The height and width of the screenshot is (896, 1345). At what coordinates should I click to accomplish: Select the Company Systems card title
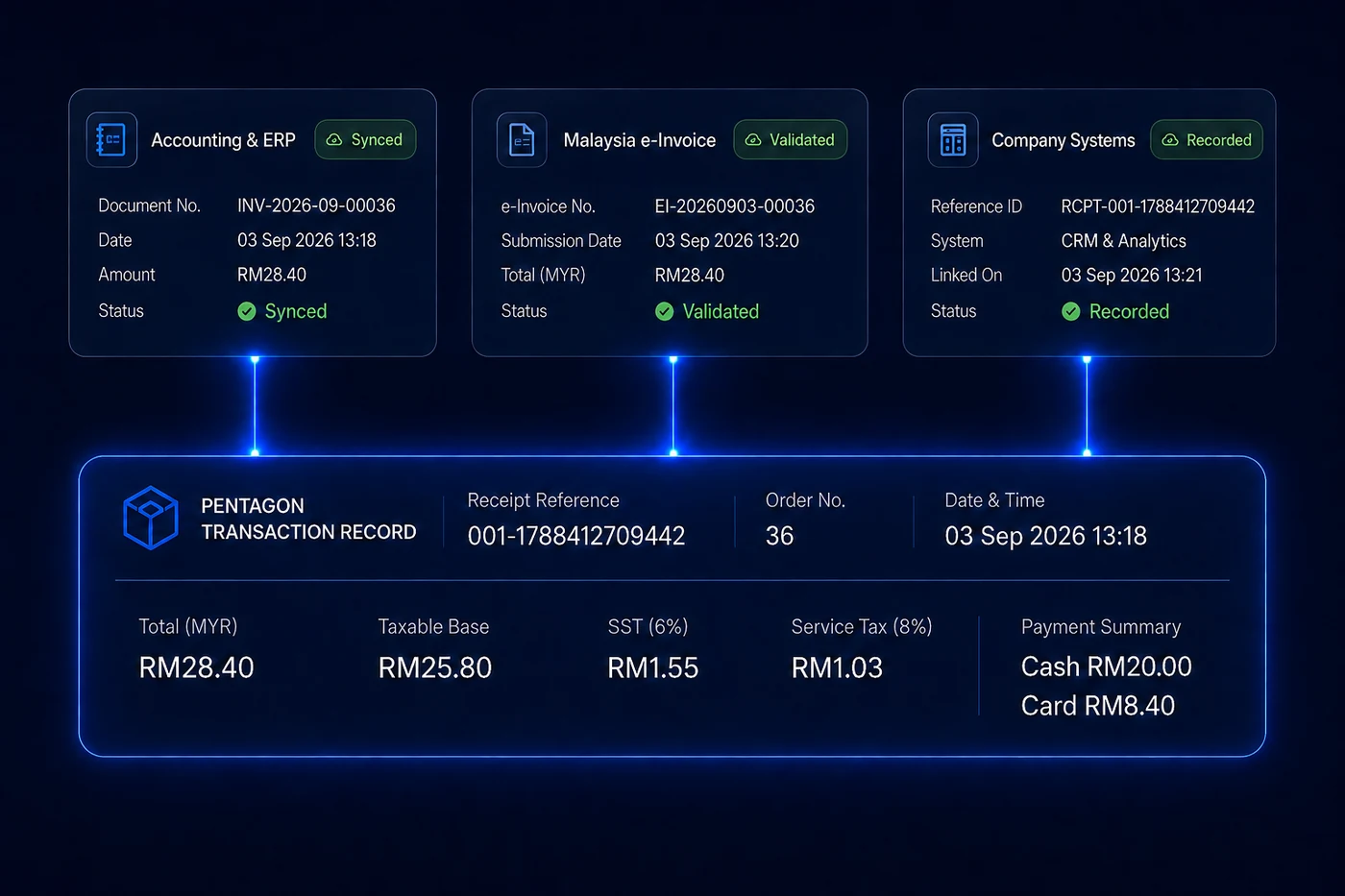click(x=1064, y=140)
